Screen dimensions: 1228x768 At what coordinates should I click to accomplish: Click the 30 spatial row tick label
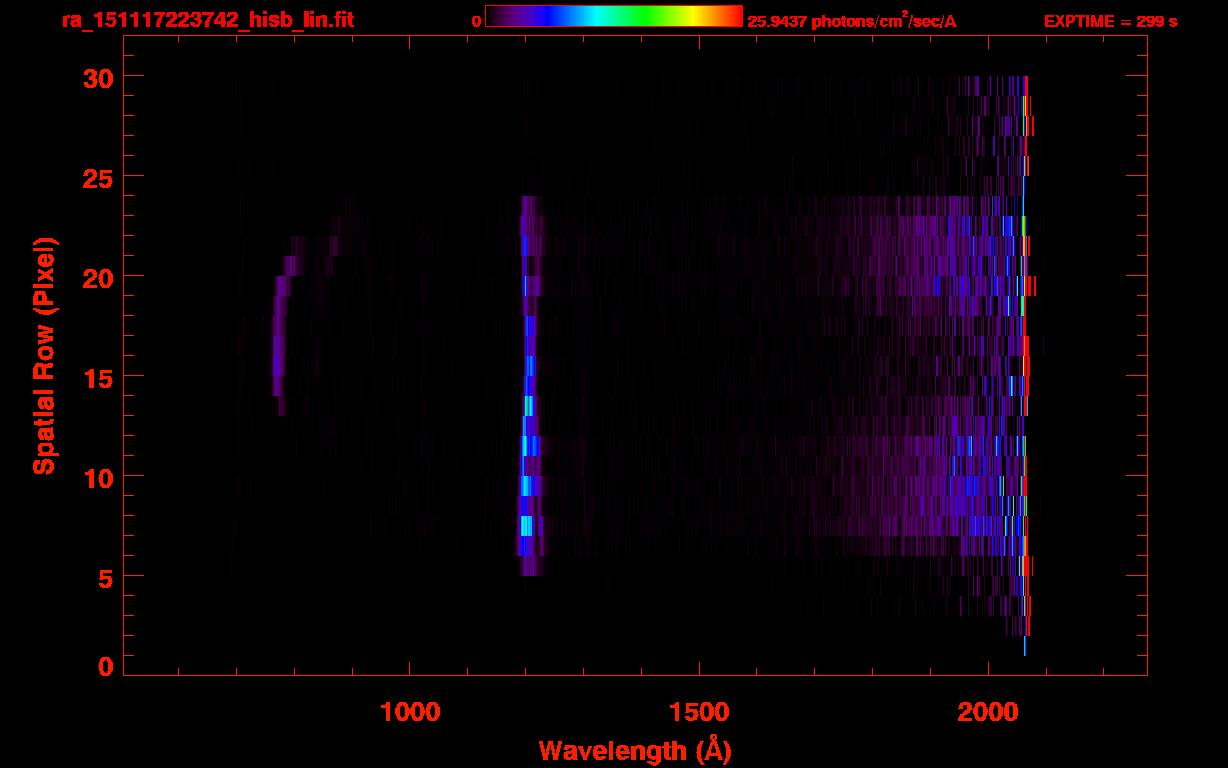pyautogui.click(x=97, y=76)
